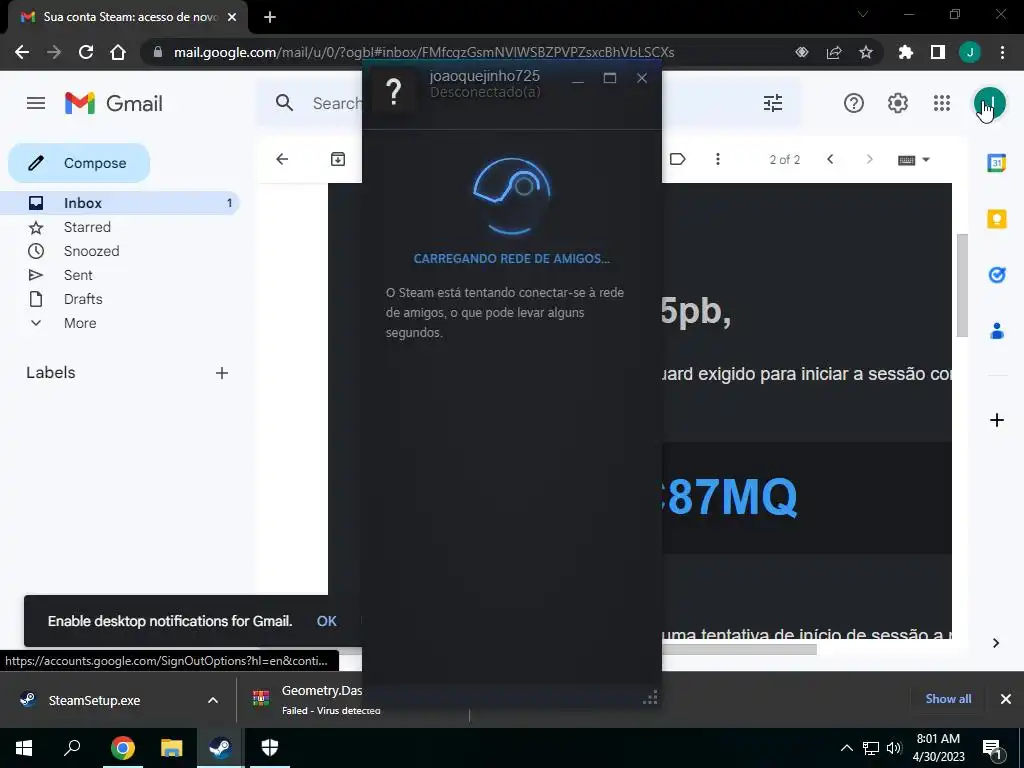
Task: Close the Sua conta Steam tab
Action: 232,17
